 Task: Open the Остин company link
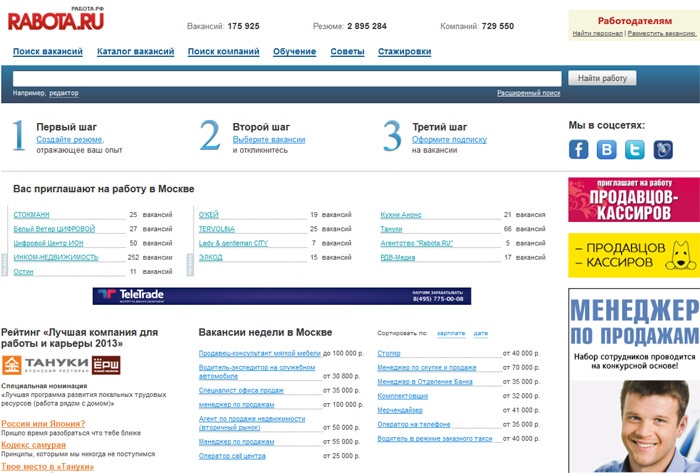[23, 272]
